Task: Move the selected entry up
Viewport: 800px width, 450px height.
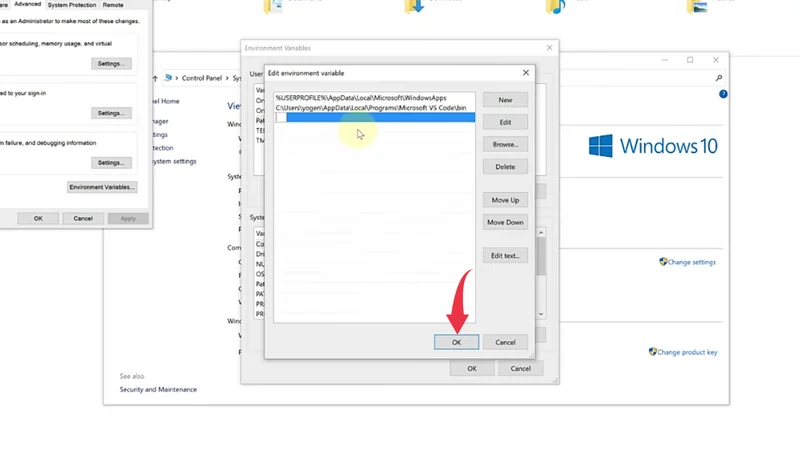Action: click(505, 200)
